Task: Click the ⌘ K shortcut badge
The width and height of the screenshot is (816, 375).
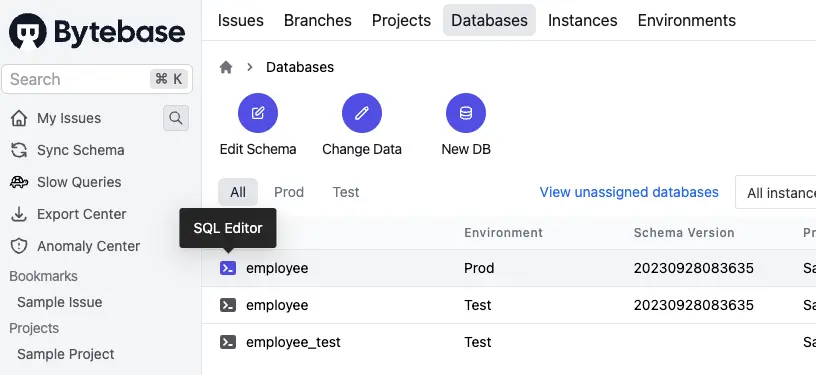Action: (169, 79)
